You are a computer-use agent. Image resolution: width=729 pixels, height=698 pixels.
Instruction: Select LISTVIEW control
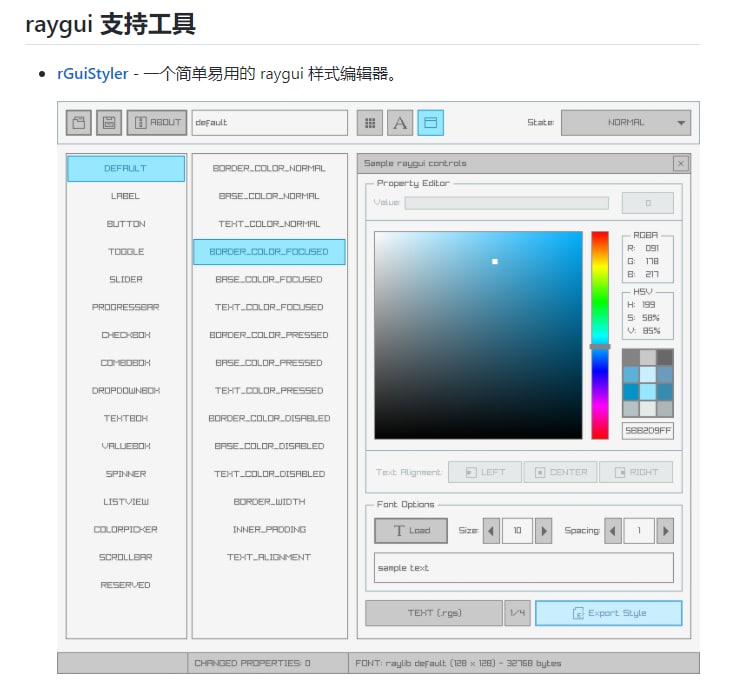(x=126, y=502)
